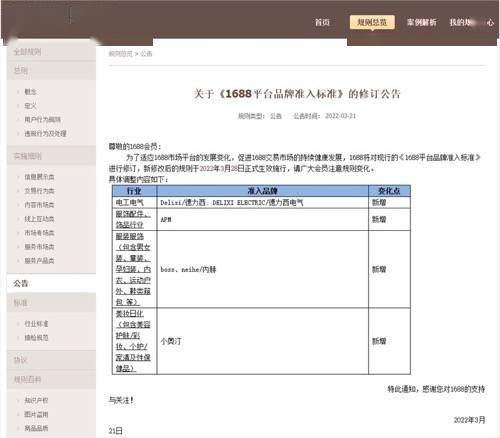This screenshot has width=500, height=438.
Task: Click the 服装服饰 industry cell
Action: point(134,269)
